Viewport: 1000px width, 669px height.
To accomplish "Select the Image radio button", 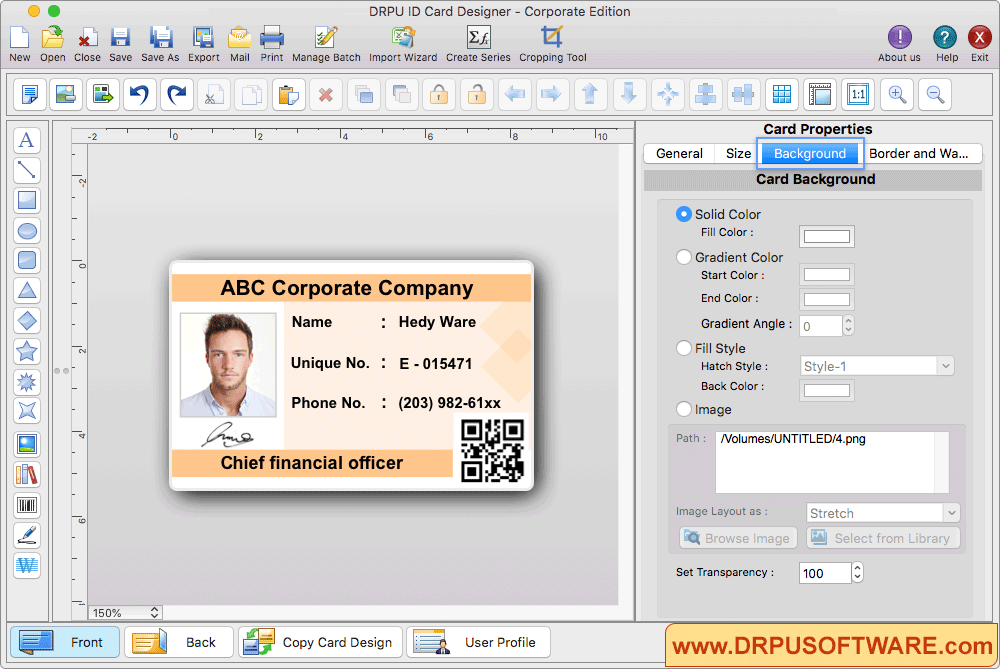I will 683,409.
